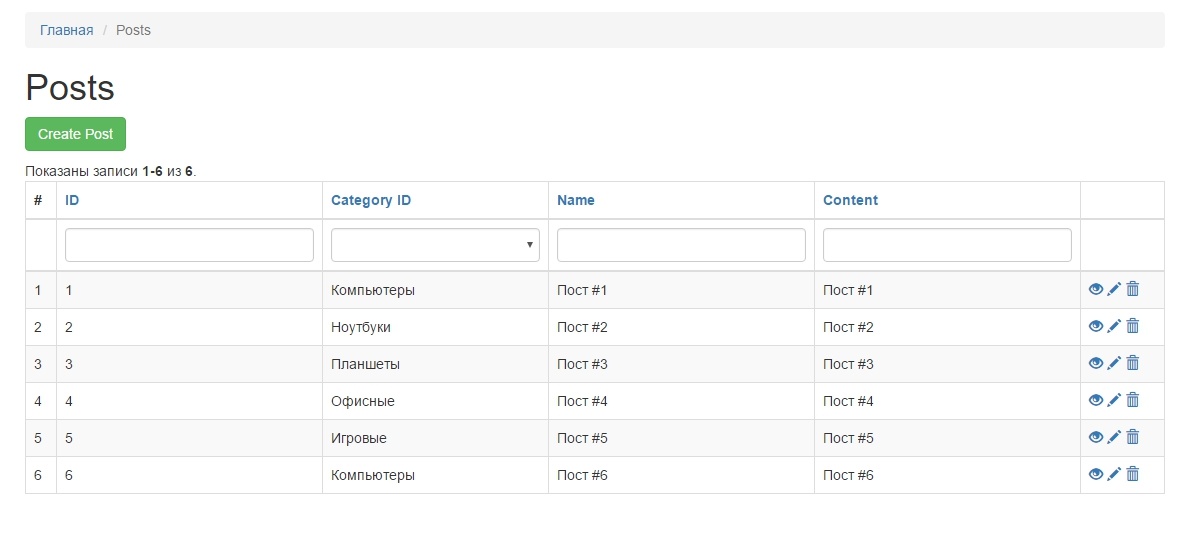Open the Category ID filter dropdown
This screenshot has height=547, width=1196.
click(x=435, y=245)
